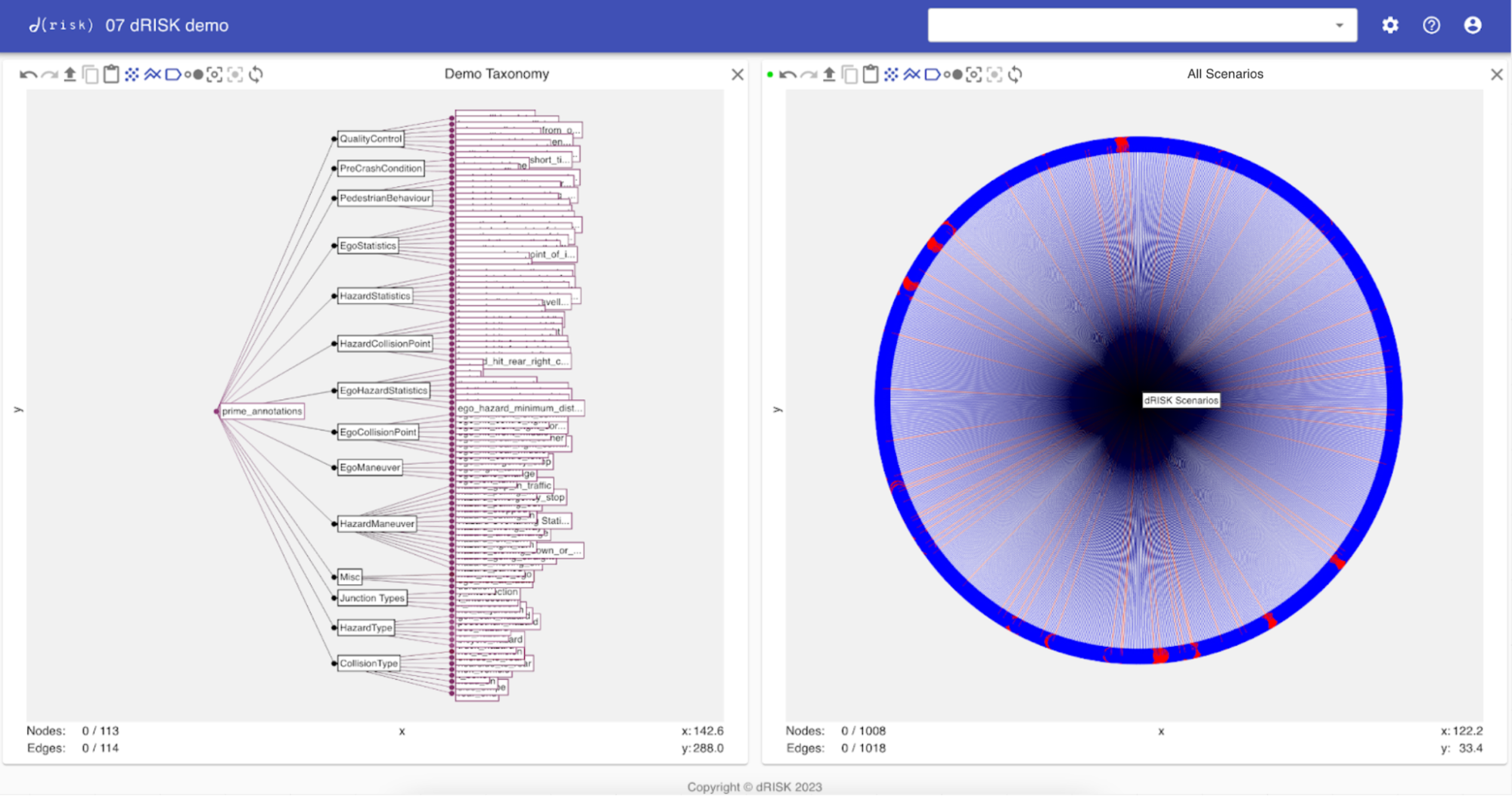Open the help question mark icon
This screenshot has width=1512, height=796.
point(1431,25)
